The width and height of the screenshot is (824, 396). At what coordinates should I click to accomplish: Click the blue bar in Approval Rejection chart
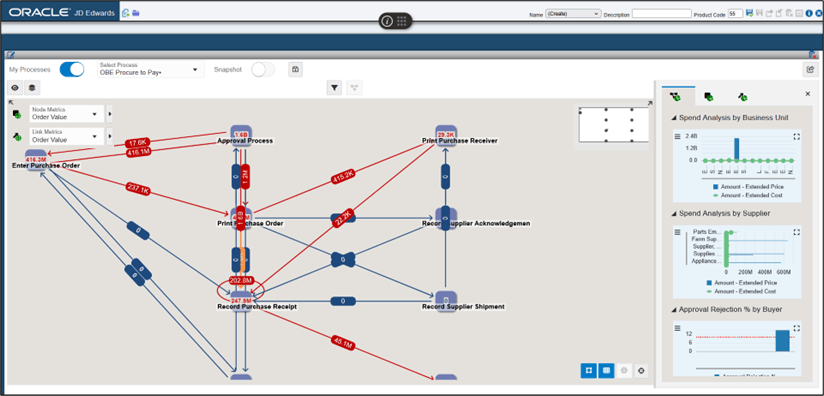pyautogui.click(x=782, y=340)
